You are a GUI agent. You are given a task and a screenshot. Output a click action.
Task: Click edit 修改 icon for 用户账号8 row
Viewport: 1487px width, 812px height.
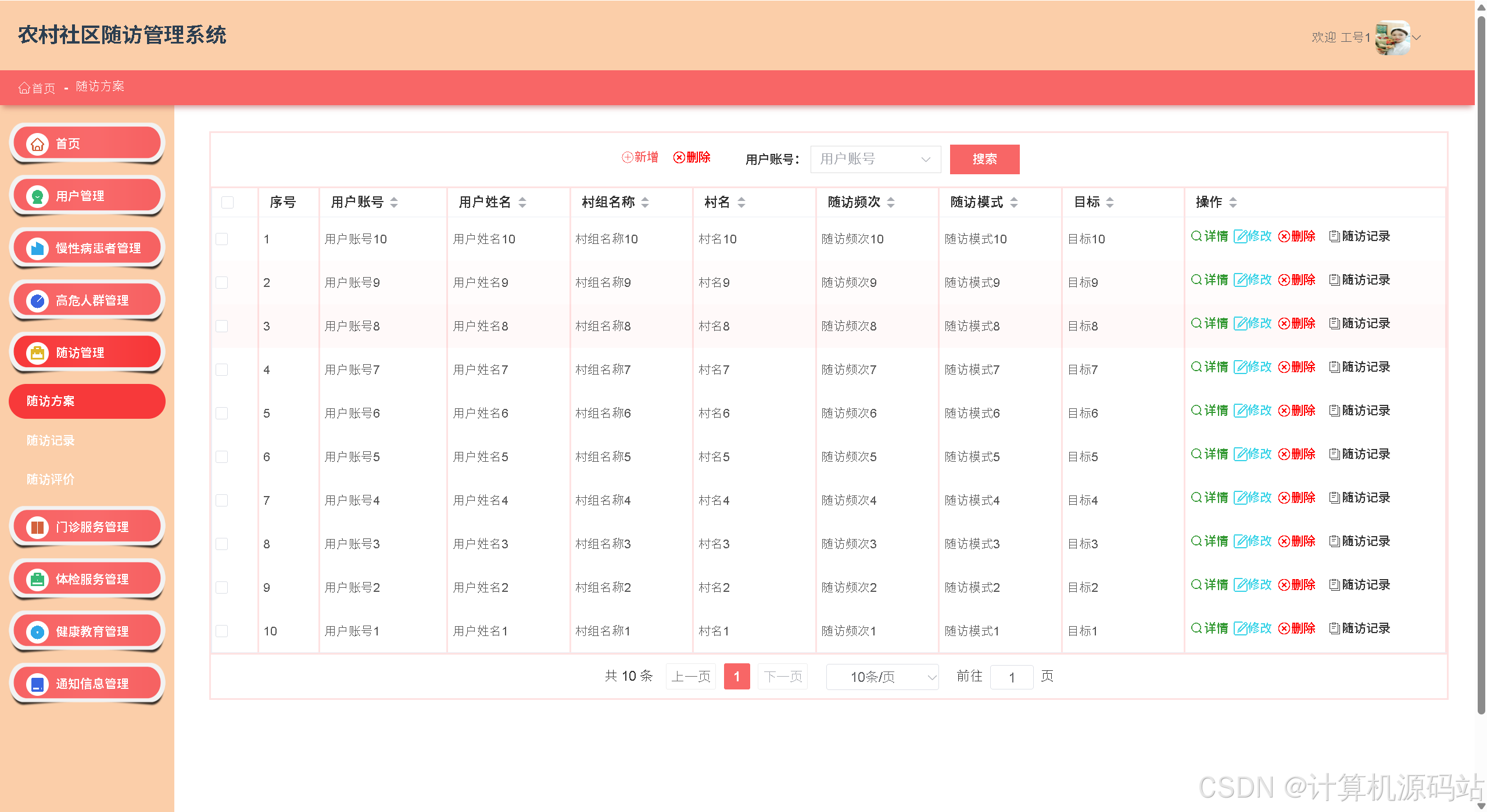coord(1240,323)
